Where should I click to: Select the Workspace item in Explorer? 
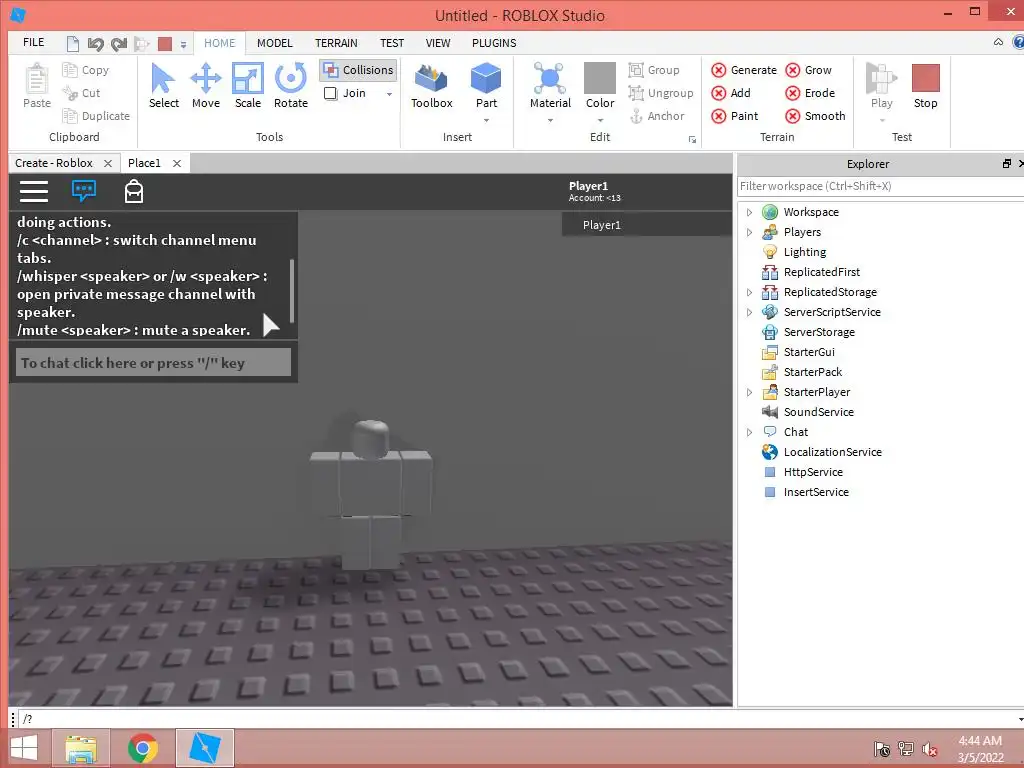811,212
